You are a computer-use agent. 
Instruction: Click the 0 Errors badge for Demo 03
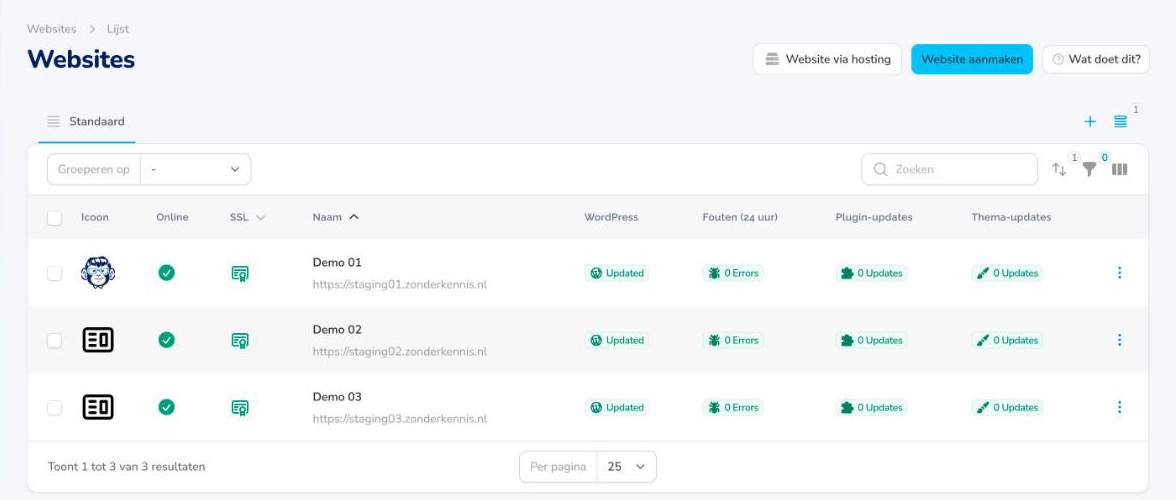tap(733, 407)
